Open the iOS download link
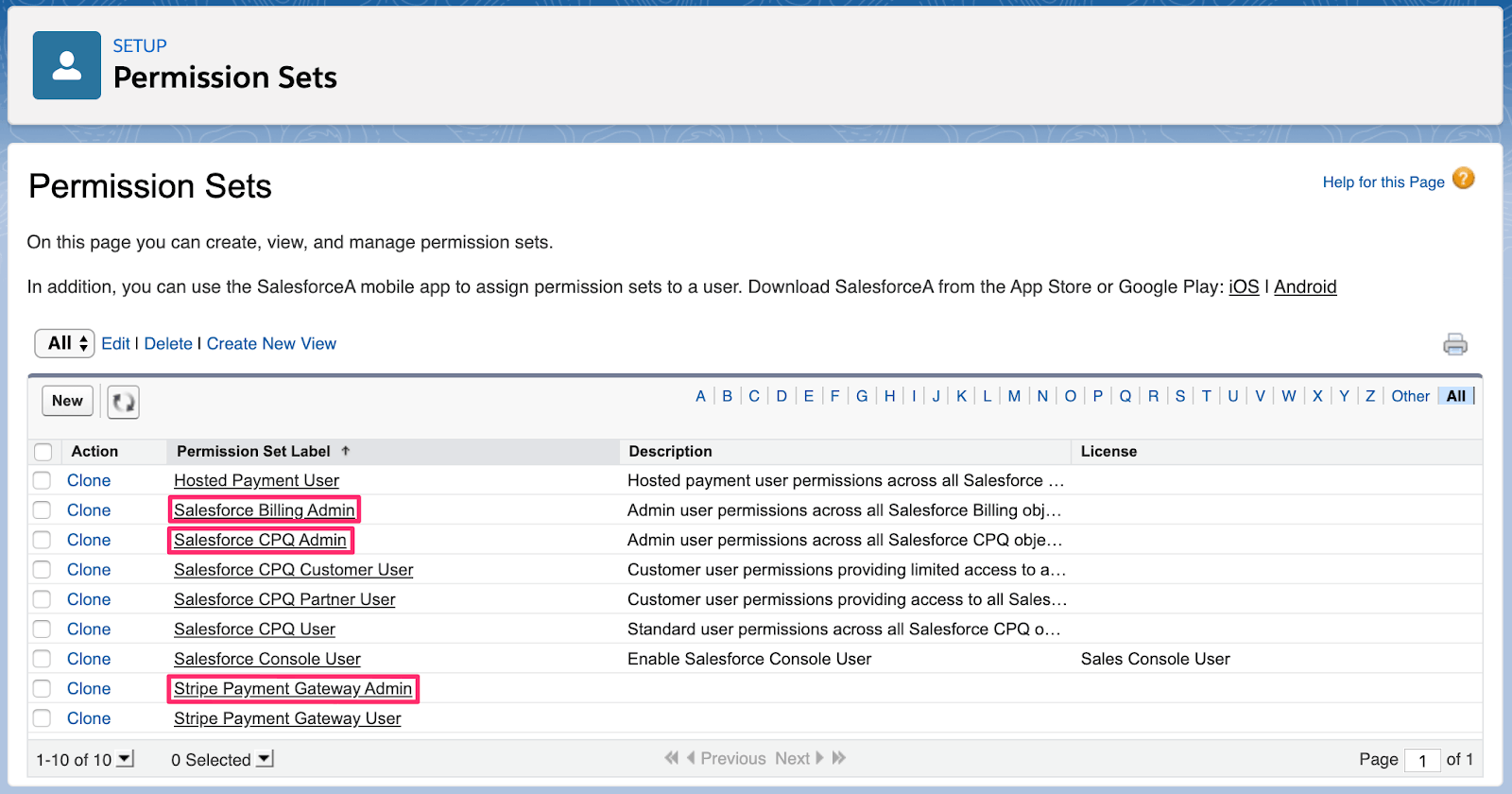 1244,286
